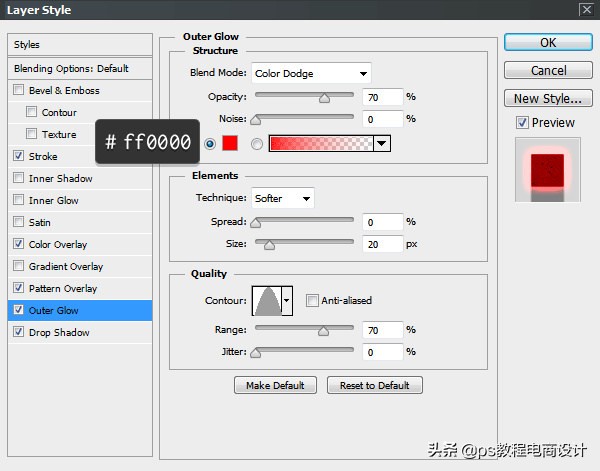Click the Noise value field

pyautogui.click(x=383, y=119)
